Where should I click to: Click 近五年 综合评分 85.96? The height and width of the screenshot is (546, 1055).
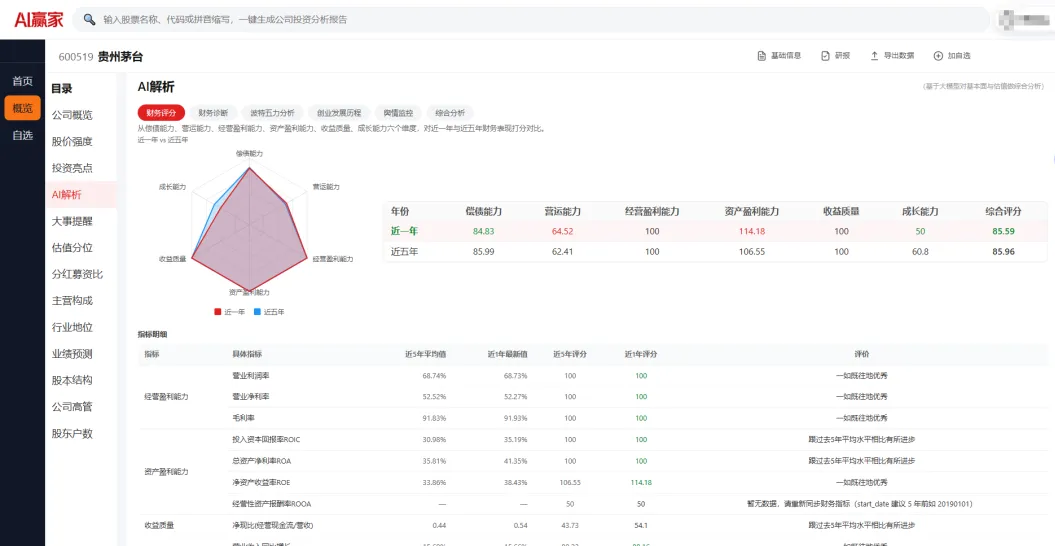[1003, 252]
